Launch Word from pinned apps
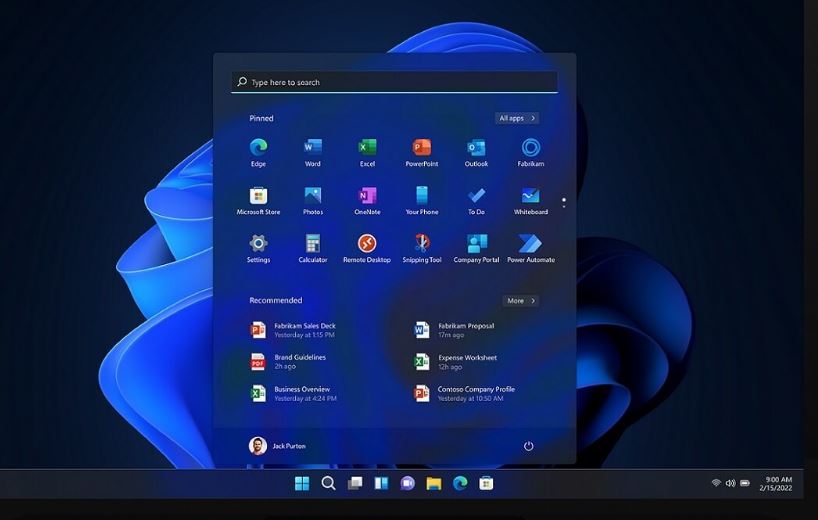The width and height of the screenshot is (818, 520). pyautogui.click(x=312, y=152)
